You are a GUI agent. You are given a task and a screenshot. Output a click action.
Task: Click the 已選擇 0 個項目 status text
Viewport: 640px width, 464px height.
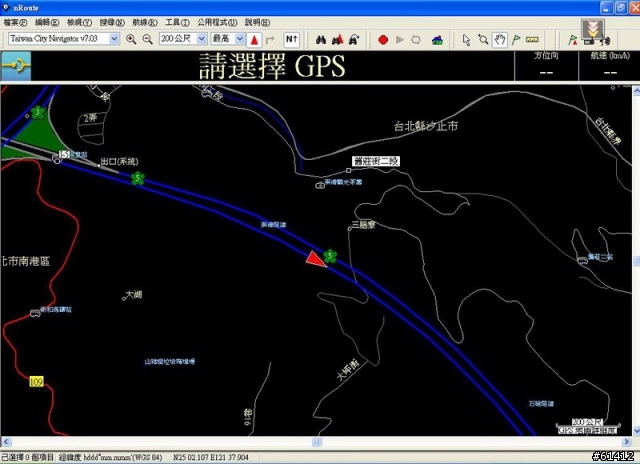pyautogui.click(x=27, y=457)
